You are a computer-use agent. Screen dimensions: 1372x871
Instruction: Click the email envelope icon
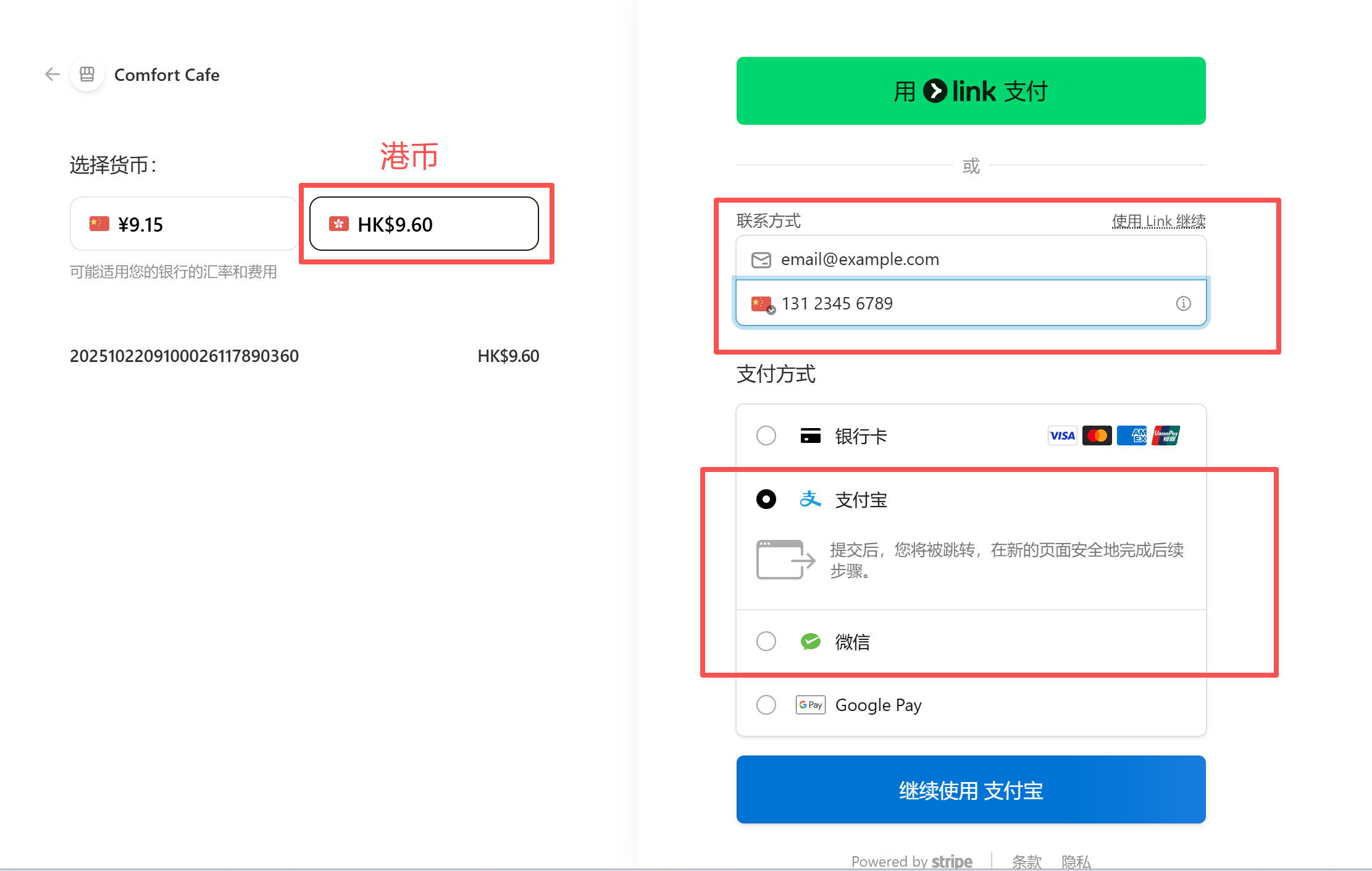761,259
